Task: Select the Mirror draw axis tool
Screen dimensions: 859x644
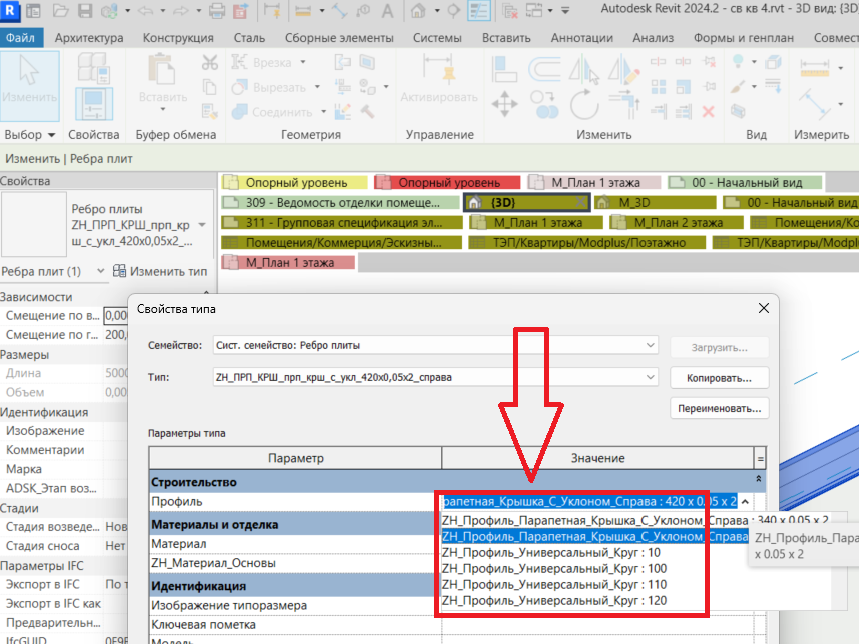Action: click(624, 69)
